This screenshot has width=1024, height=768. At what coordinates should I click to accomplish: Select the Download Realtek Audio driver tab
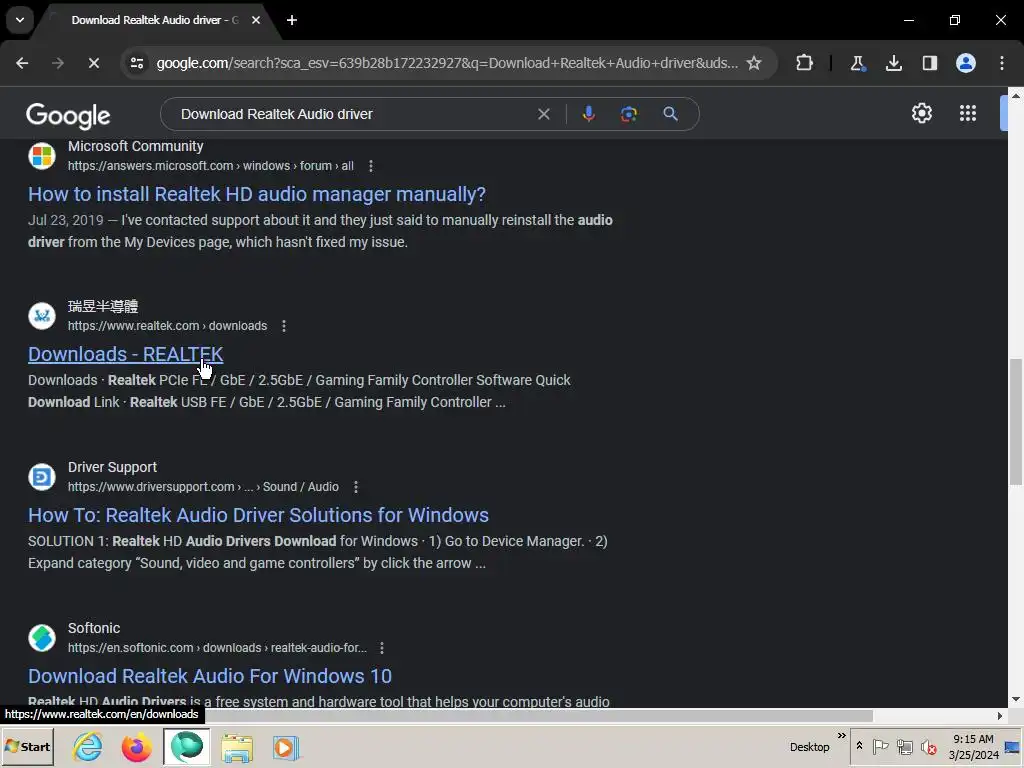[153, 20]
